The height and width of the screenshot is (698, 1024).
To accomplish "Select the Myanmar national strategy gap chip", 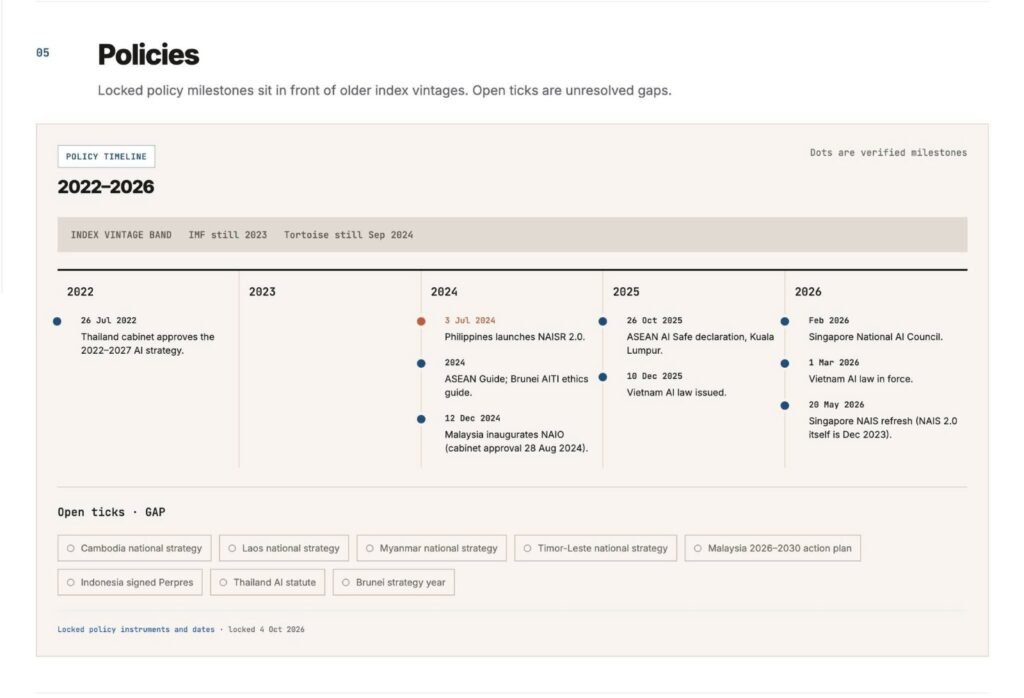I will [x=432, y=548].
